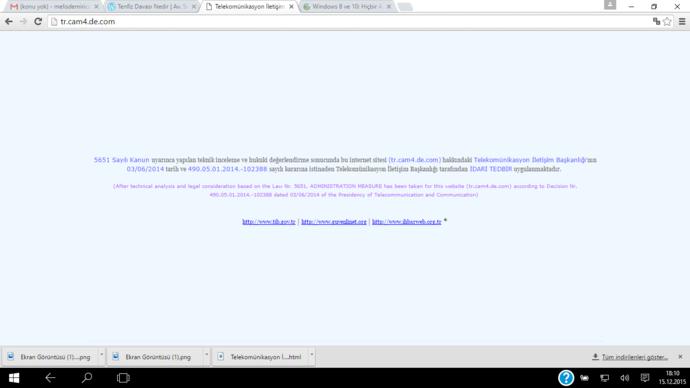Open the www.ihbarweb.org.tr link
The width and height of the screenshot is (690, 388).
point(407,222)
